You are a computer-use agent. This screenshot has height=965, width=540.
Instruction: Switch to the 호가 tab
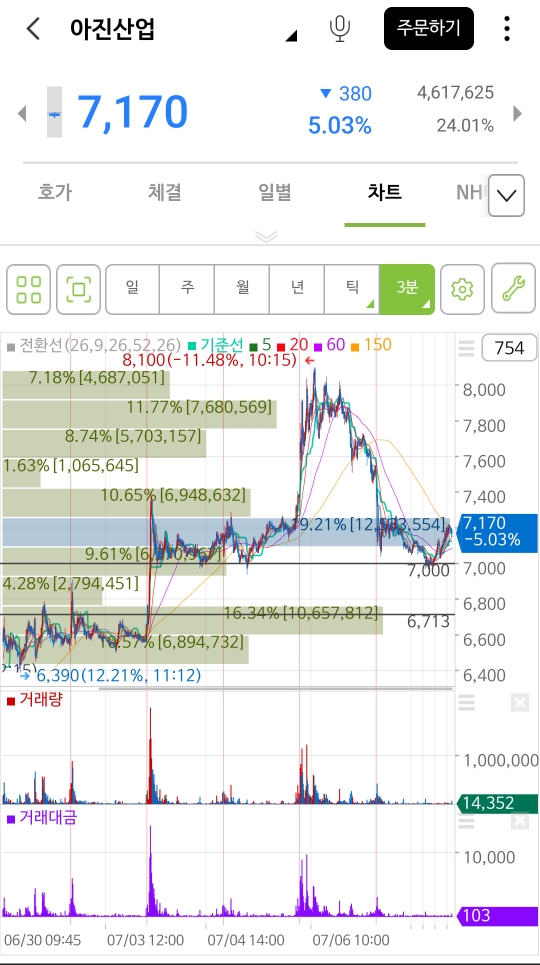point(55,193)
